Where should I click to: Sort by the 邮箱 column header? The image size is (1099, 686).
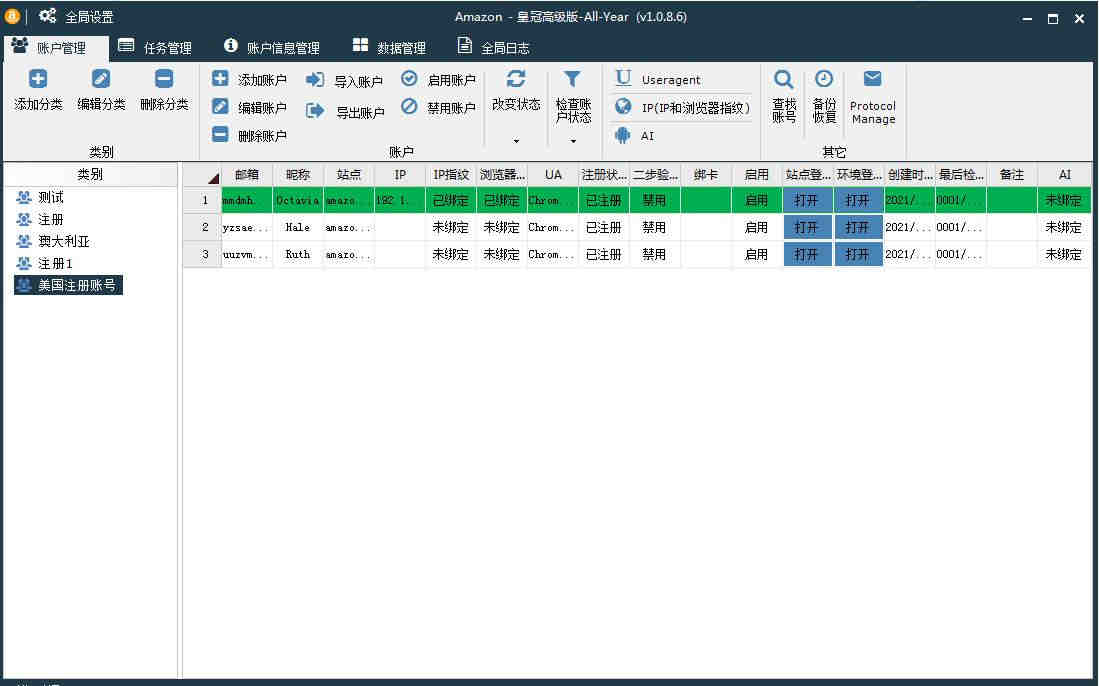247,175
